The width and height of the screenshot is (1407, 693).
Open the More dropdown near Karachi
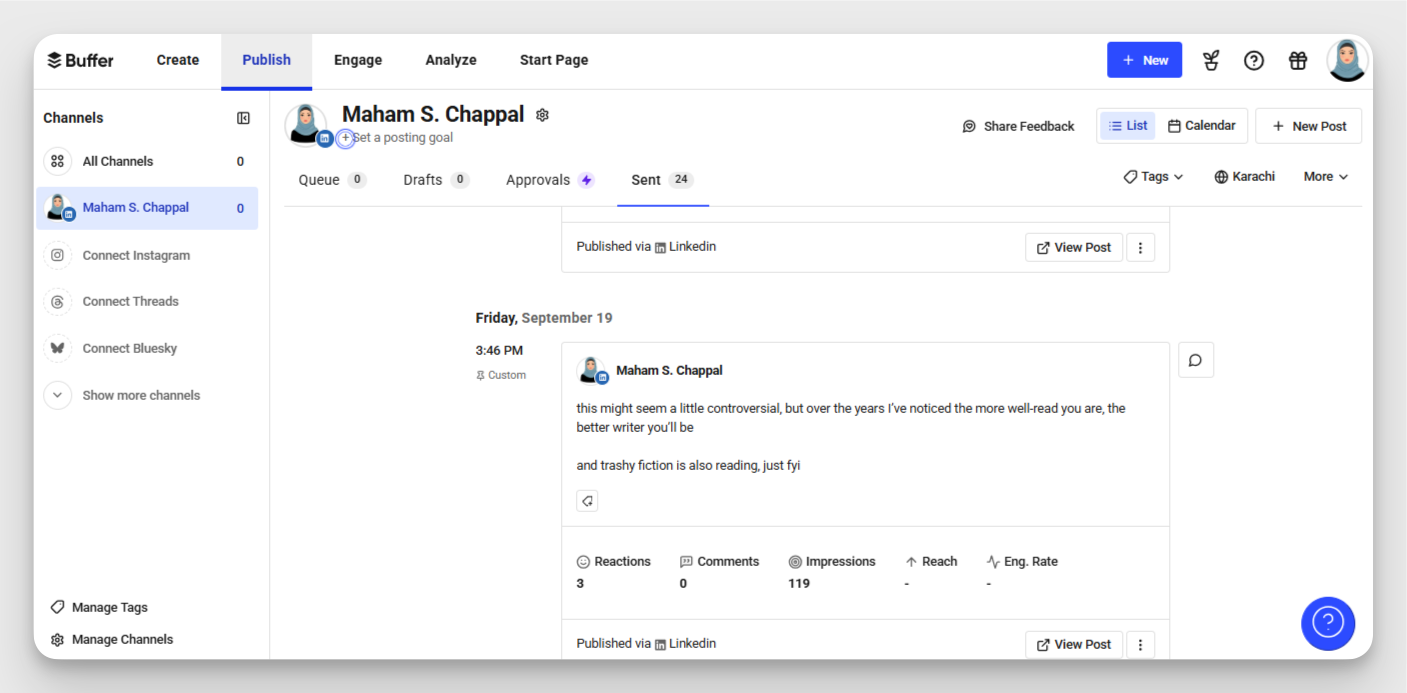pyautogui.click(x=1324, y=176)
